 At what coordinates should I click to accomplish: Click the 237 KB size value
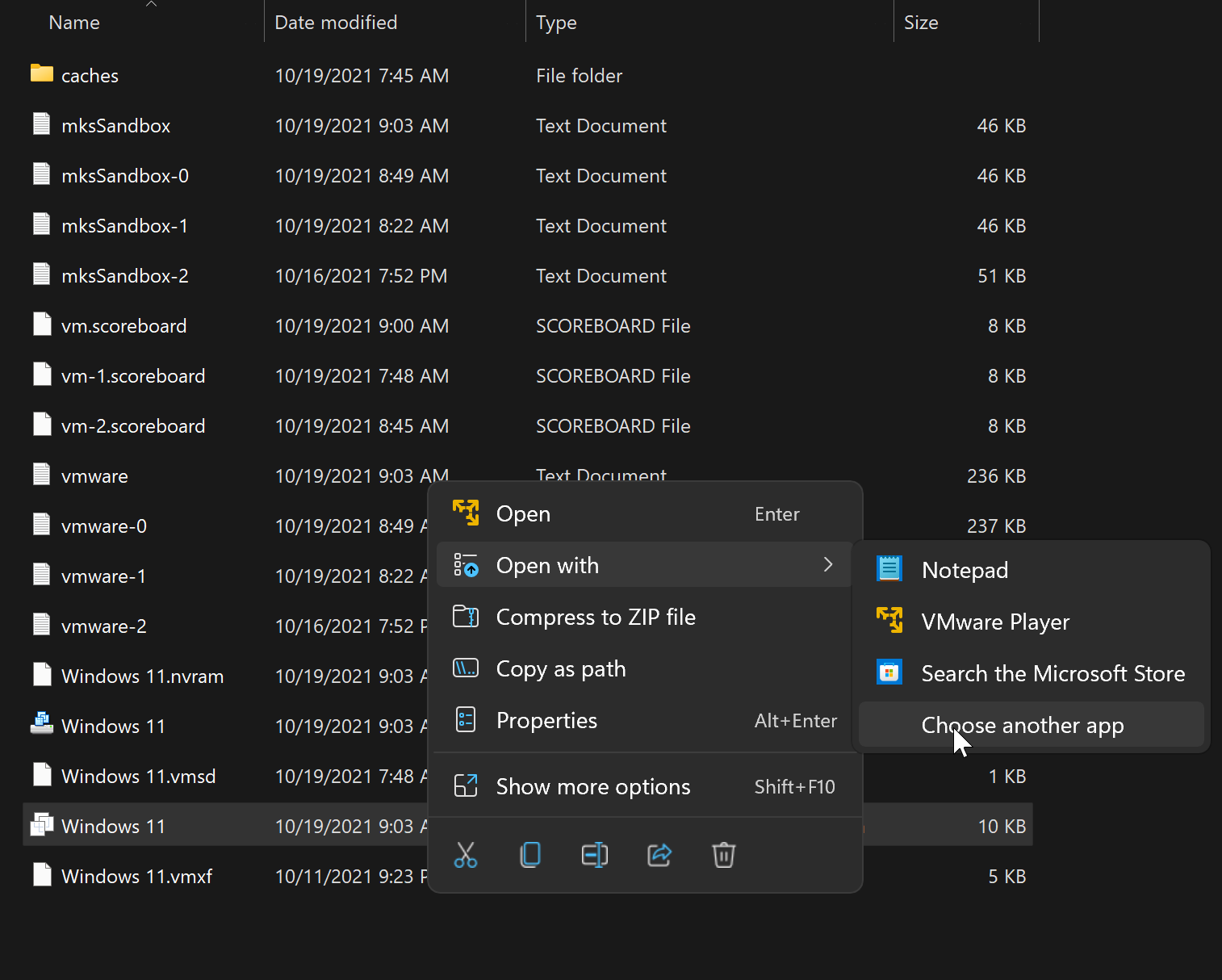coord(996,526)
